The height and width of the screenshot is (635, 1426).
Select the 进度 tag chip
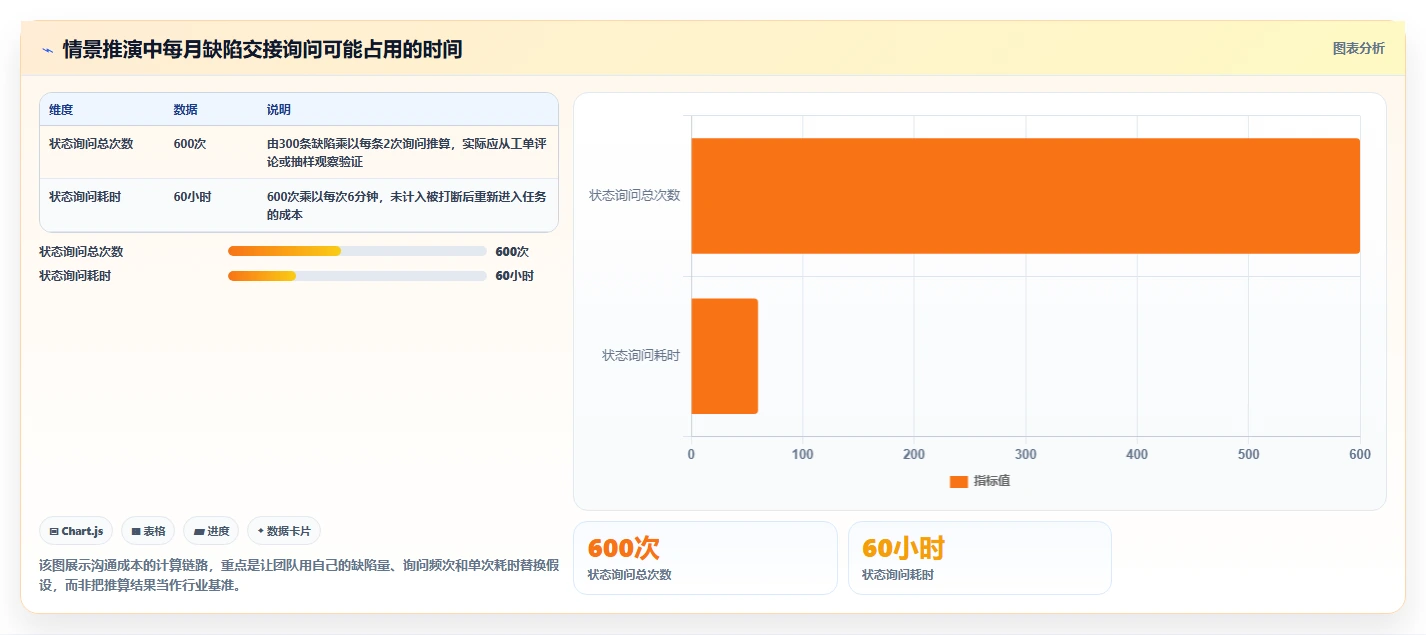pyautogui.click(x=211, y=531)
